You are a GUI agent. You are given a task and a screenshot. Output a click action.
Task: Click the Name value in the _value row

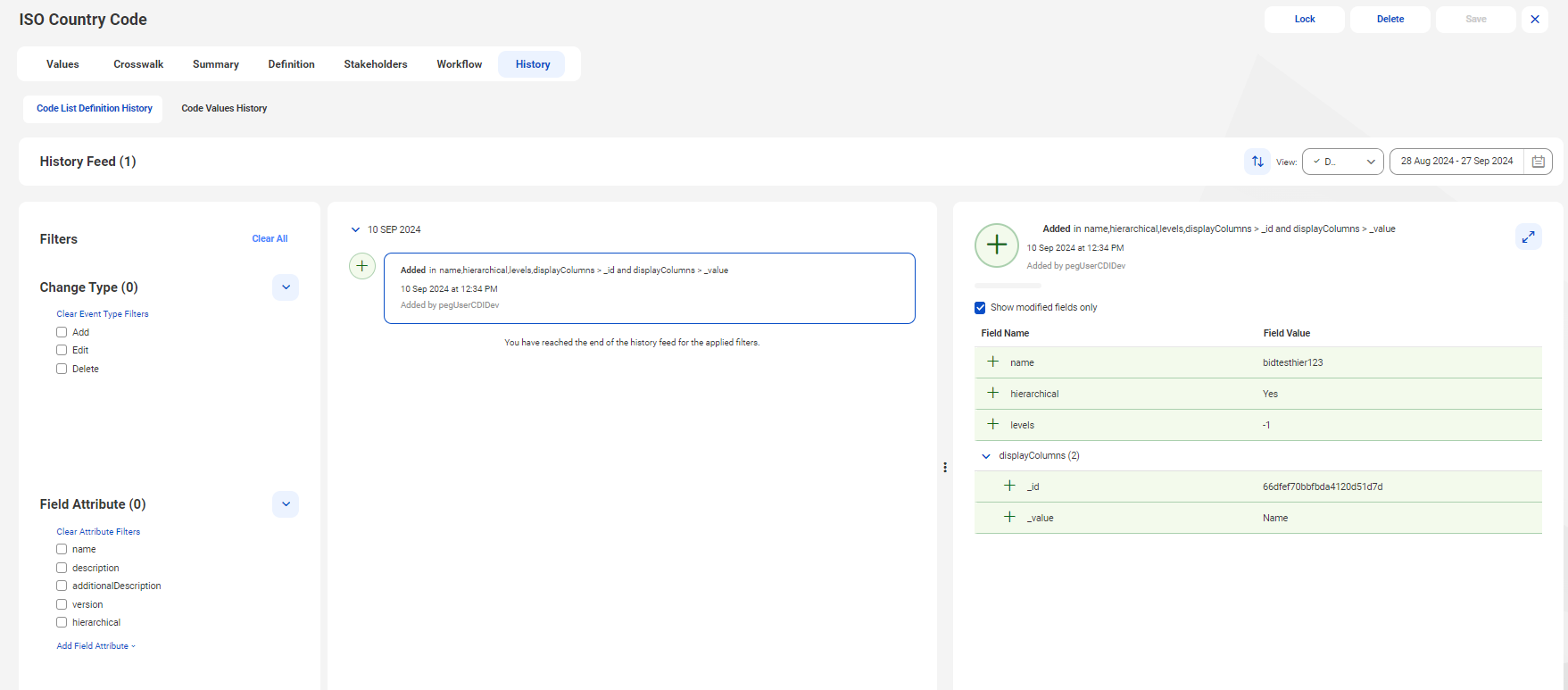[x=1274, y=518]
